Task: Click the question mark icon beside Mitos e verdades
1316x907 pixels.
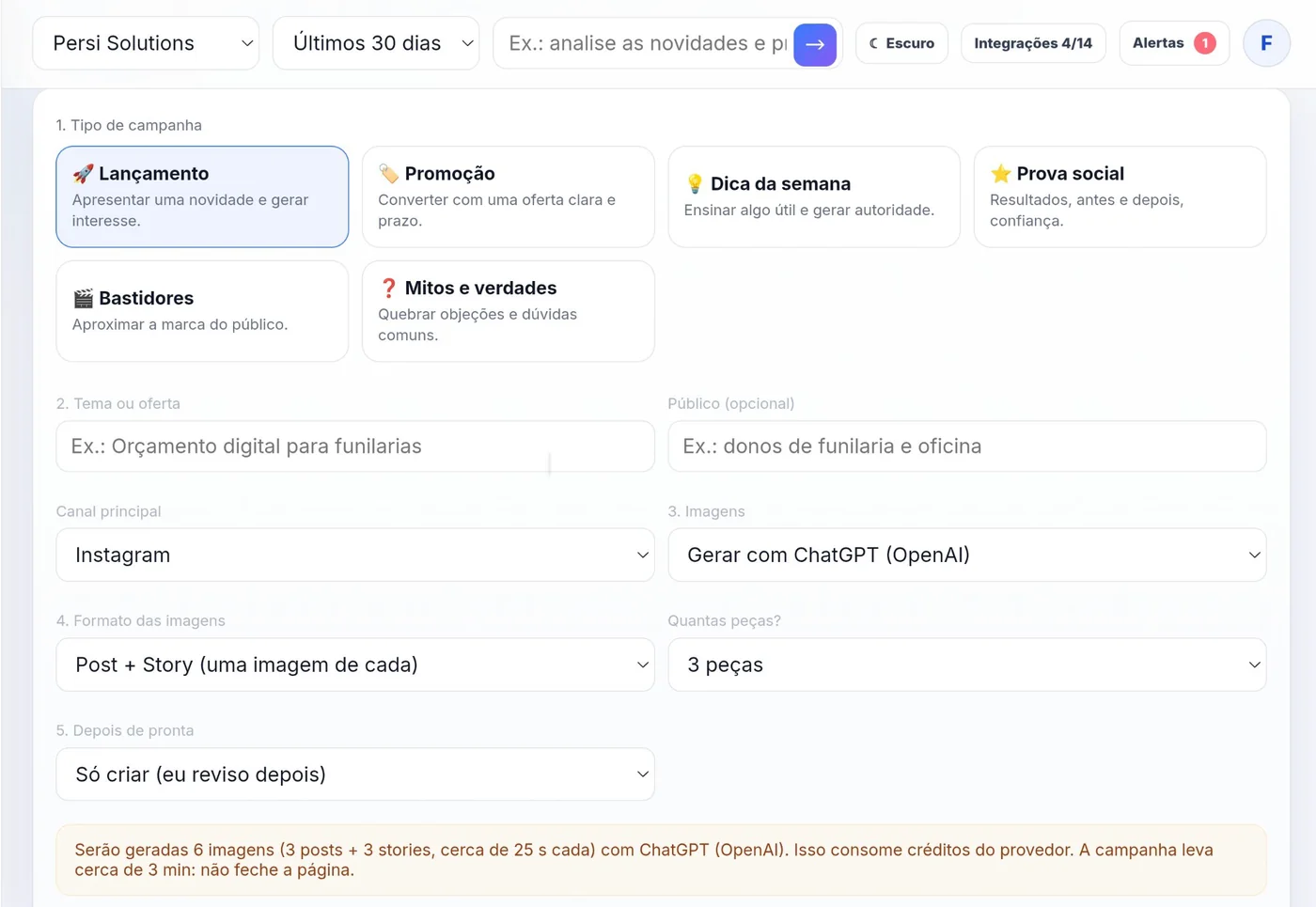Action: click(388, 289)
